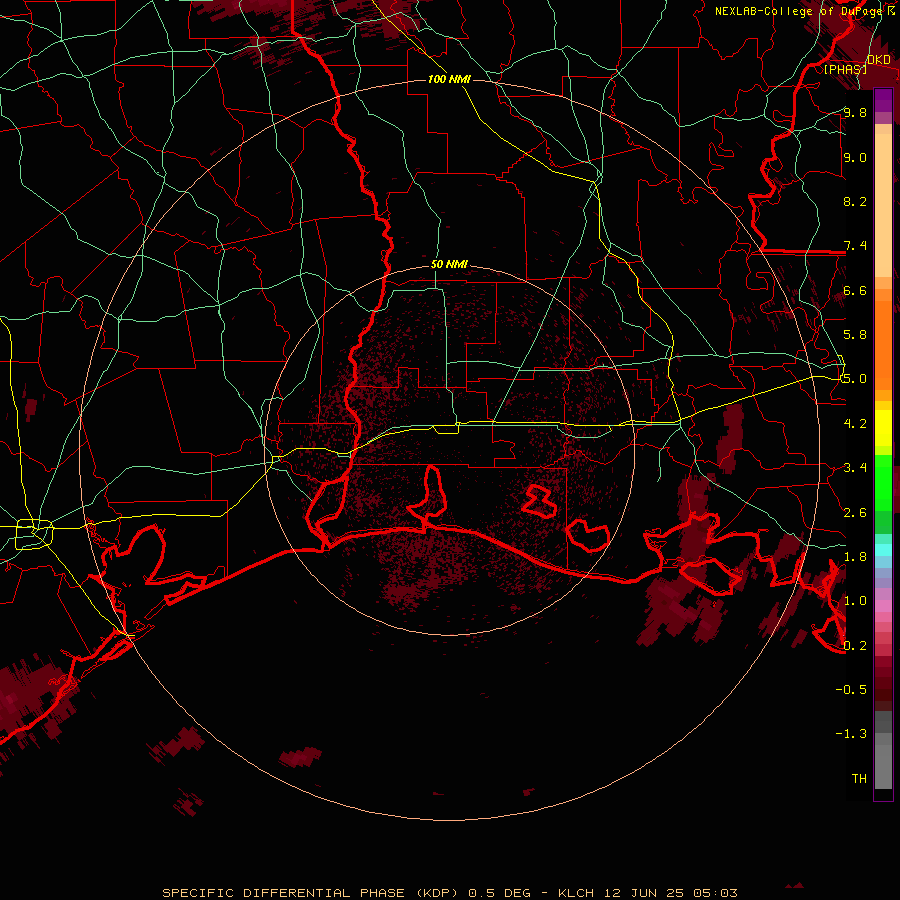Click the "50 NMI" range ring label

(449, 265)
